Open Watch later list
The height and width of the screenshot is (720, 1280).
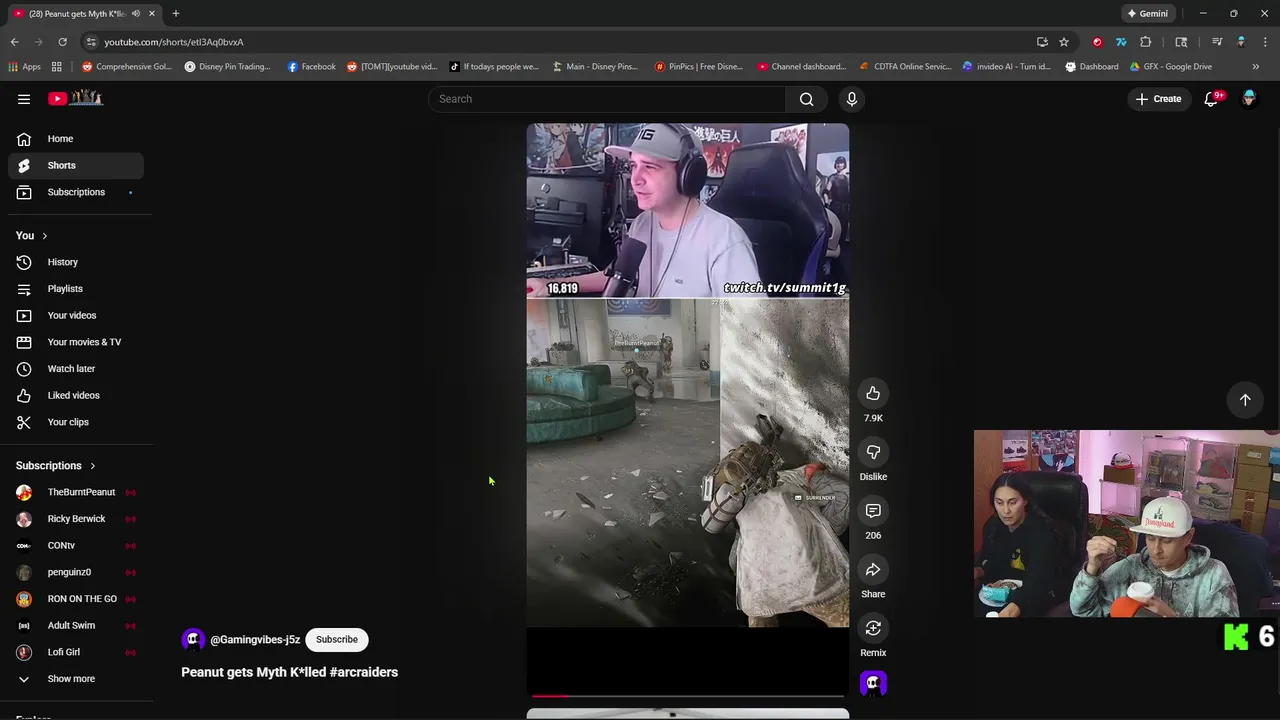(x=76, y=369)
